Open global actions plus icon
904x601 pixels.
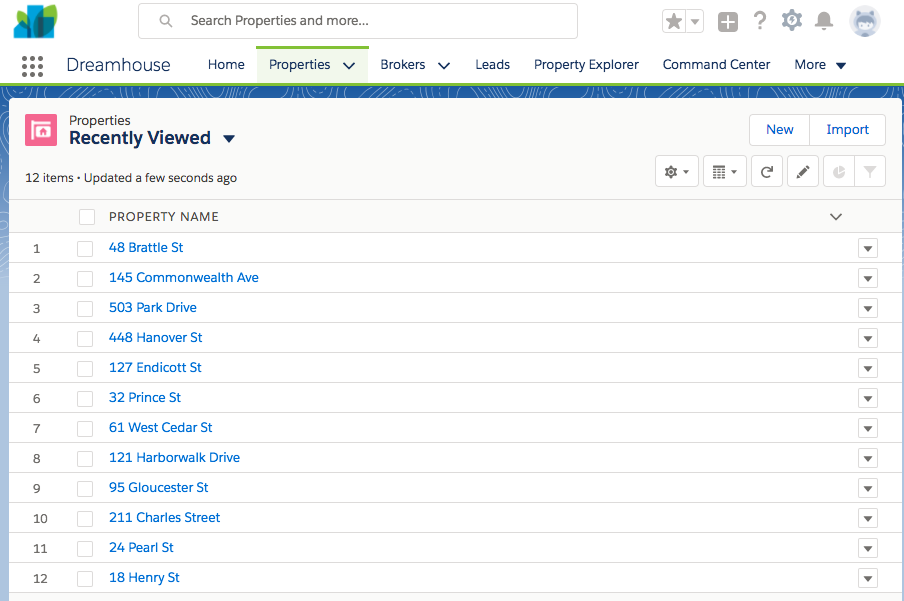click(x=728, y=22)
